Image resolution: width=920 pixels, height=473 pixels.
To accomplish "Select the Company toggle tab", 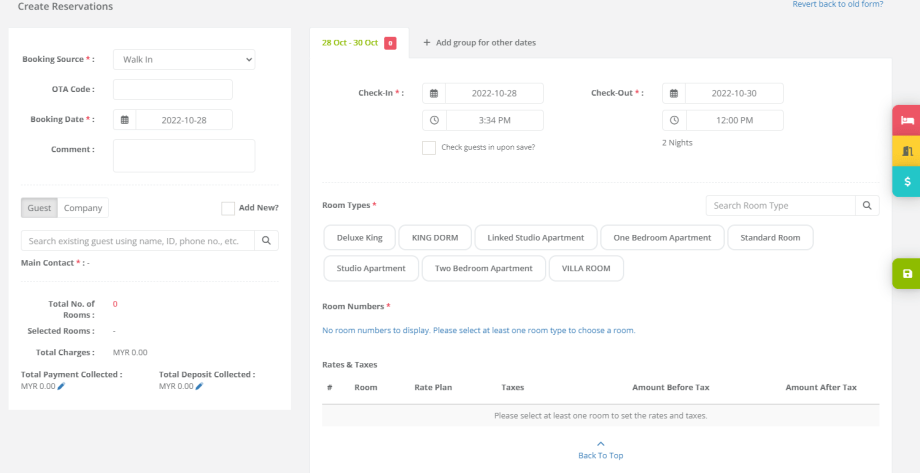I will 83,208.
